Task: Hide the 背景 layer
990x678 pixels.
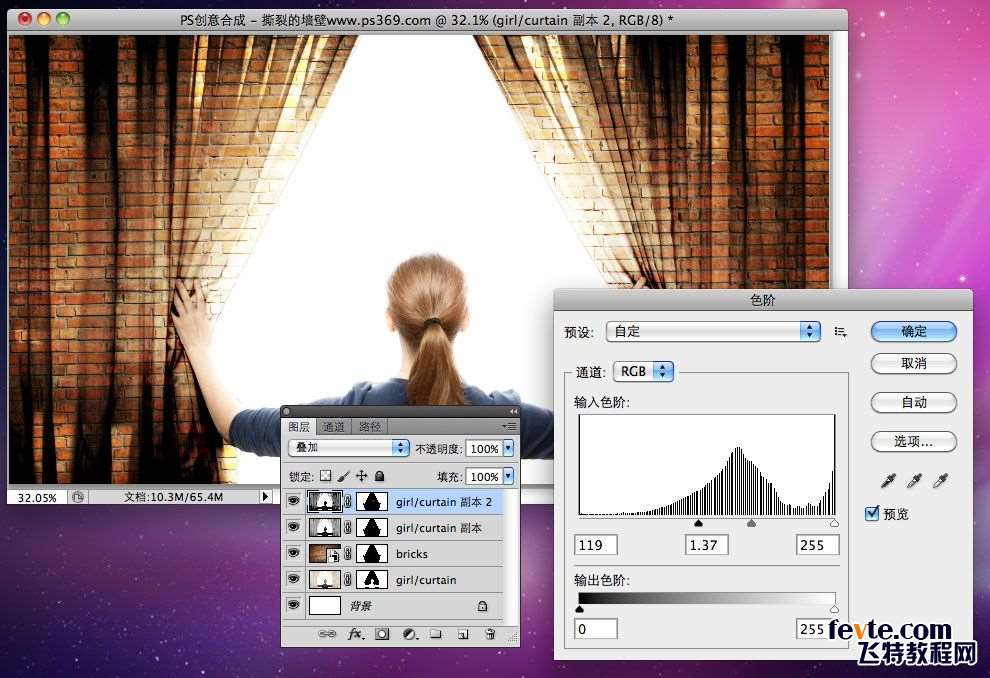Action: coord(294,605)
